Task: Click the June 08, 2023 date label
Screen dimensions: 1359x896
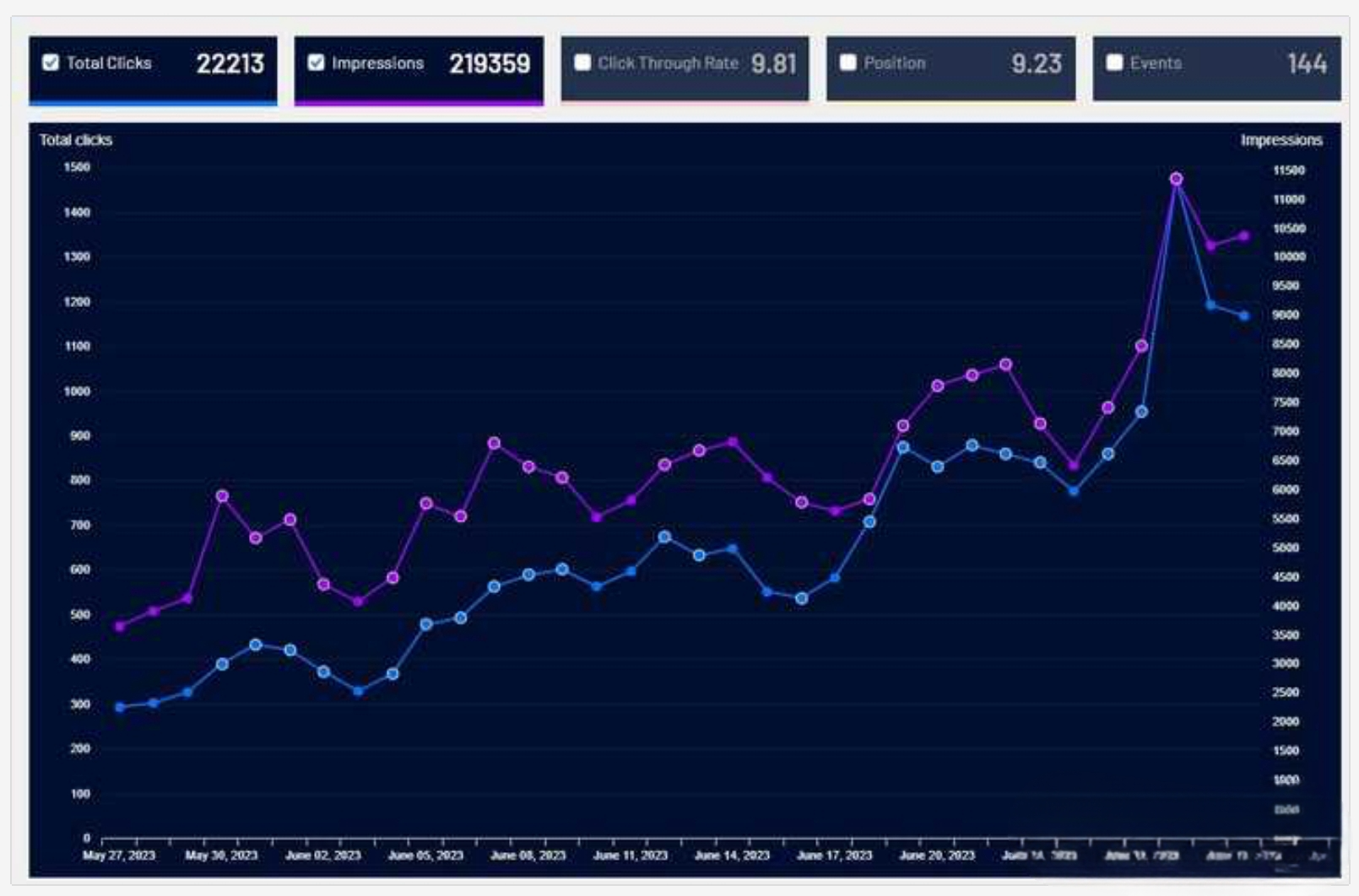Action: [x=528, y=856]
